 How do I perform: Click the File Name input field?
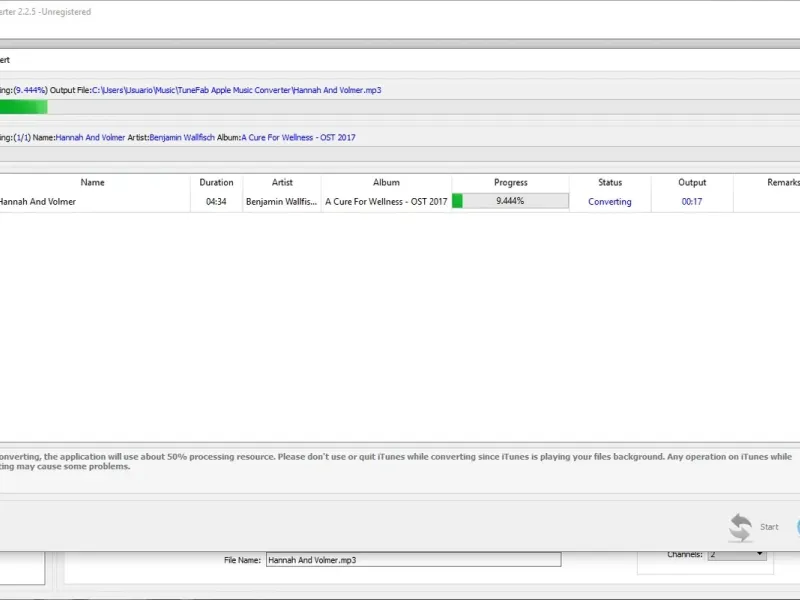413,560
